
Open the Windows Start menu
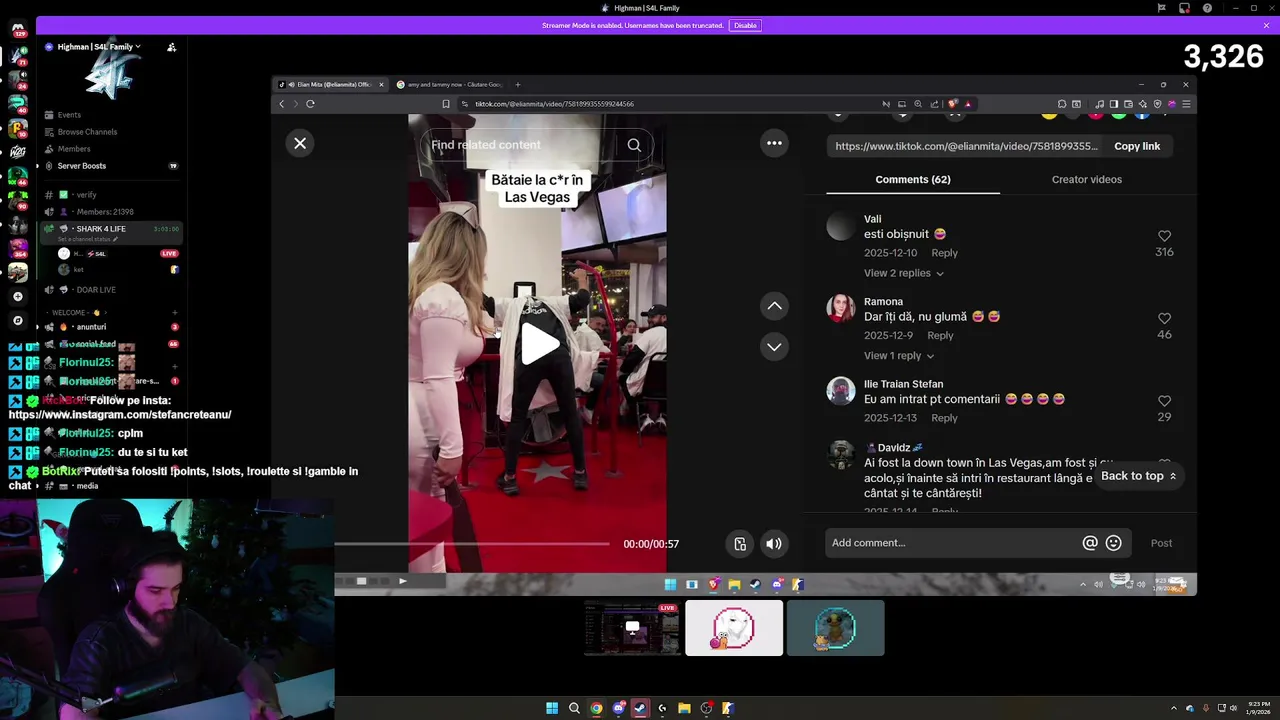pyautogui.click(x=552, y=708)
